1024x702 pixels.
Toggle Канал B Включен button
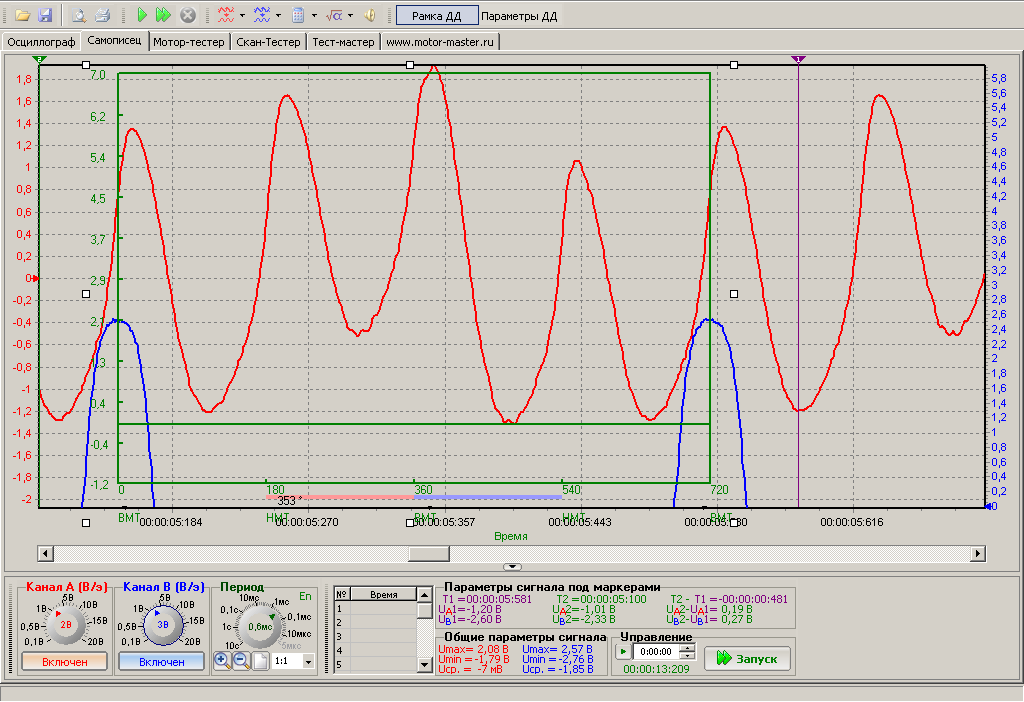tap(161, 661)
